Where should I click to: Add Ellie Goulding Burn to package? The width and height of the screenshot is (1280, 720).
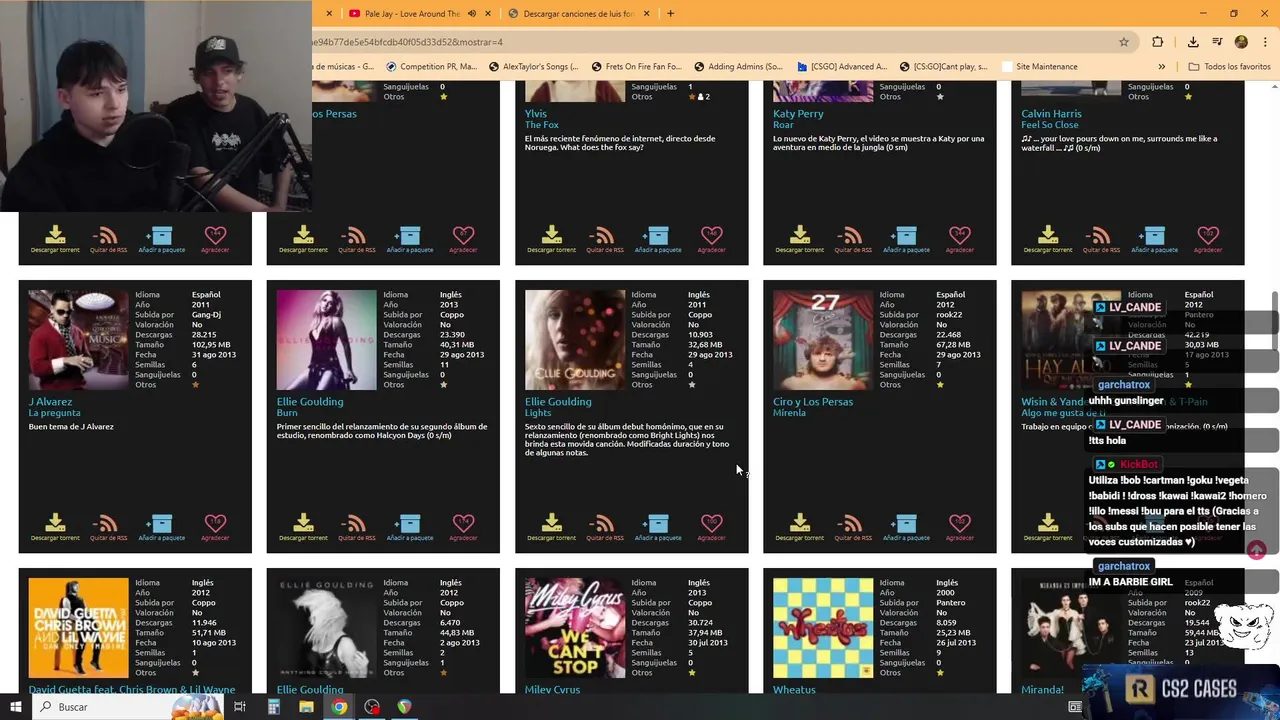point(409,527)
